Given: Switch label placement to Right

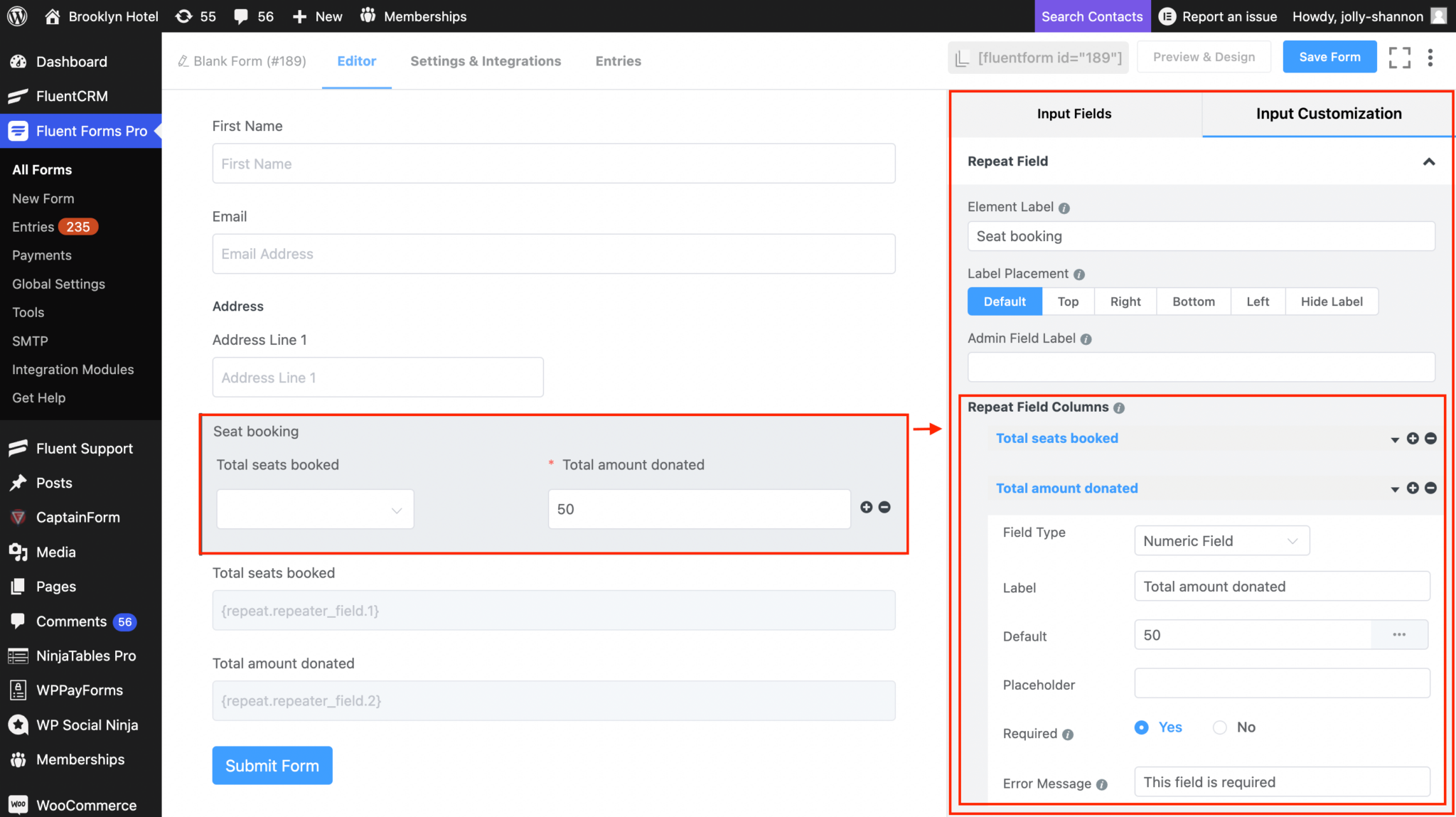Looking at the screenshot, I should (1125, 301).
